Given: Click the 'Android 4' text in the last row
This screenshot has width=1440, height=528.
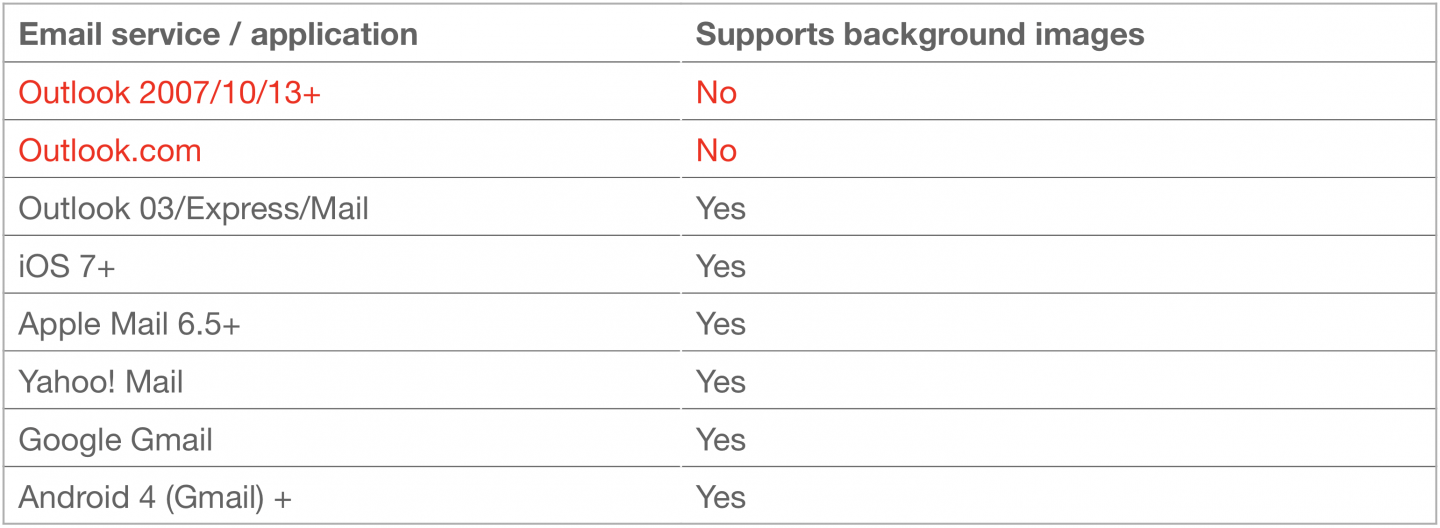Looking at the screenshot, I should 82,498.
